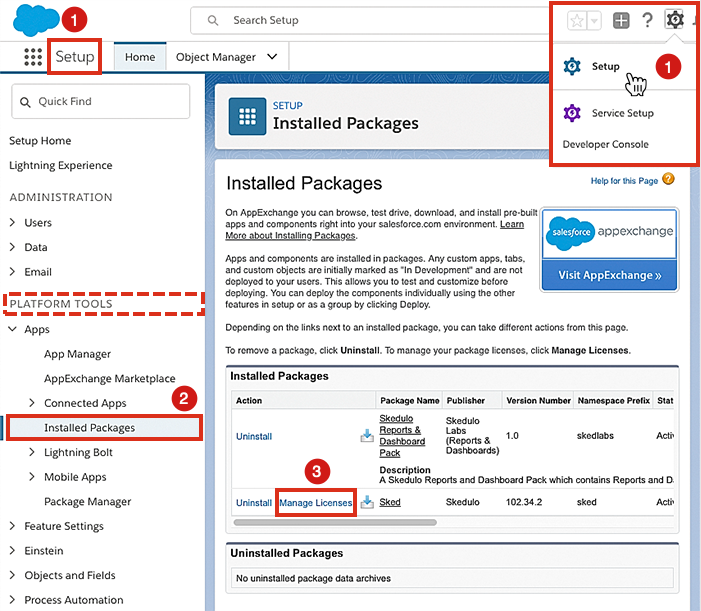Expand Connected Apps node
The width and height of the screenshot is (701, 611).
(x=32, y=403)
